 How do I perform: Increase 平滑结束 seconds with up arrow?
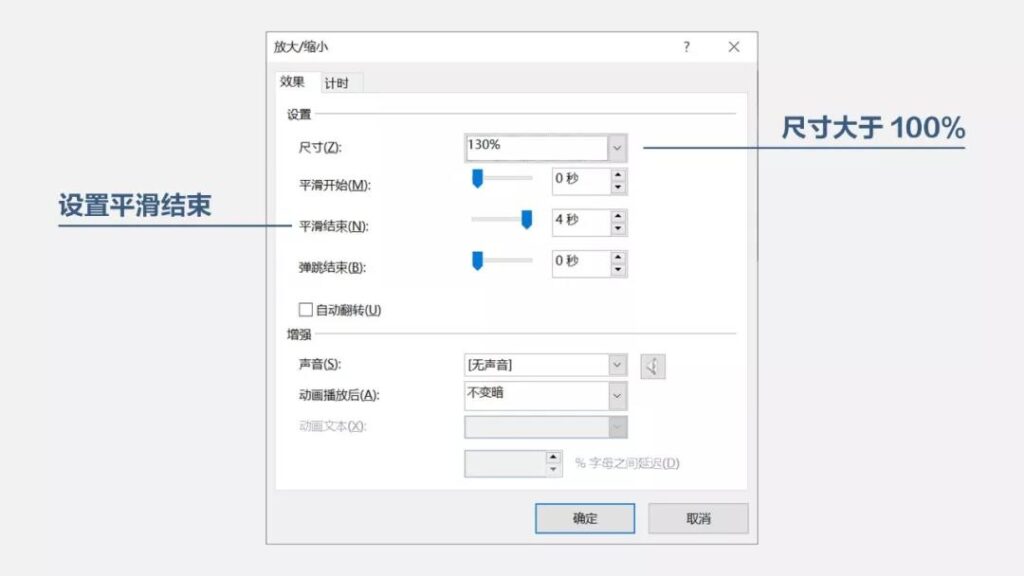618,216
